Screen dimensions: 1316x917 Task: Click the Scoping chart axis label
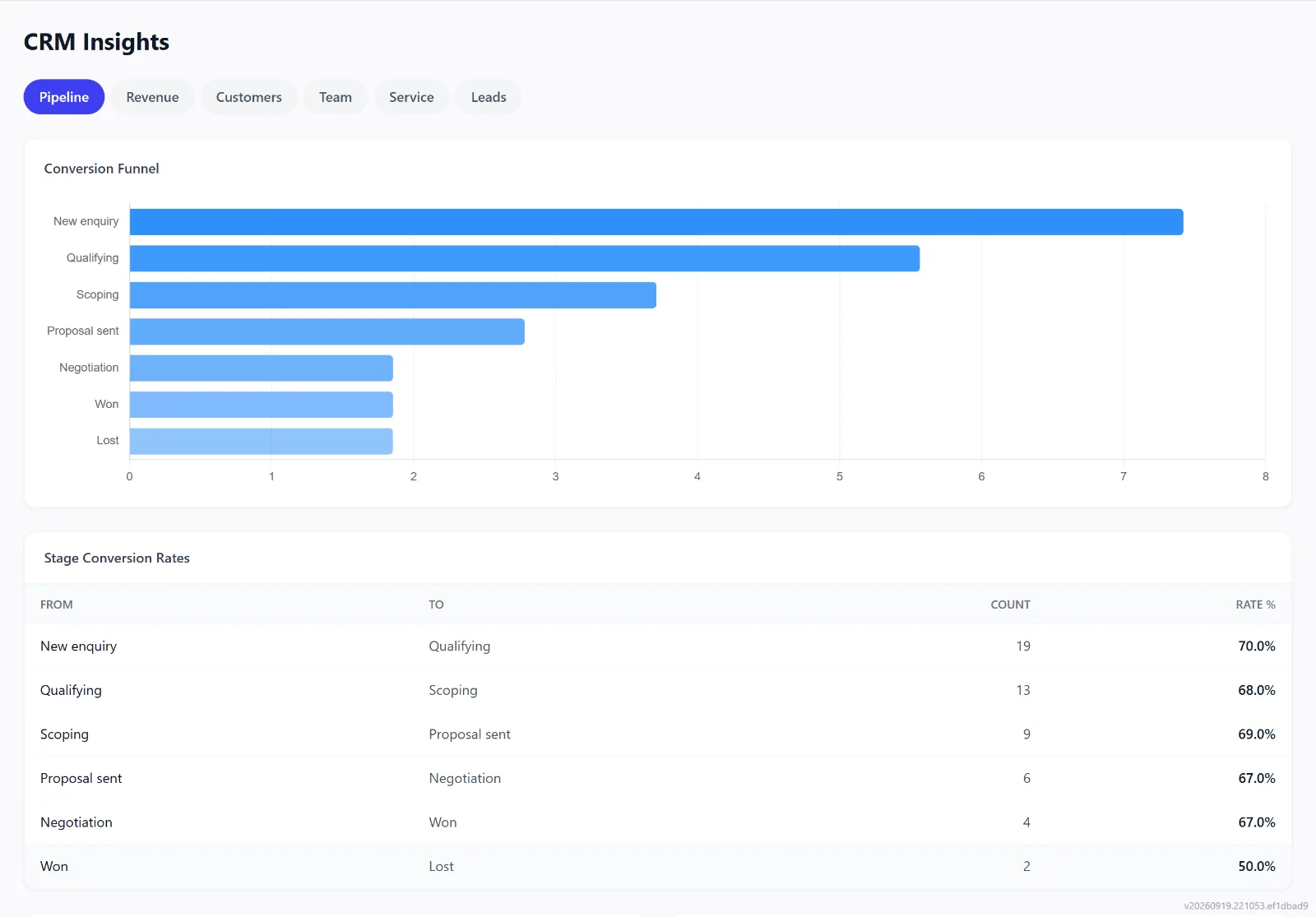coord(98,294)
